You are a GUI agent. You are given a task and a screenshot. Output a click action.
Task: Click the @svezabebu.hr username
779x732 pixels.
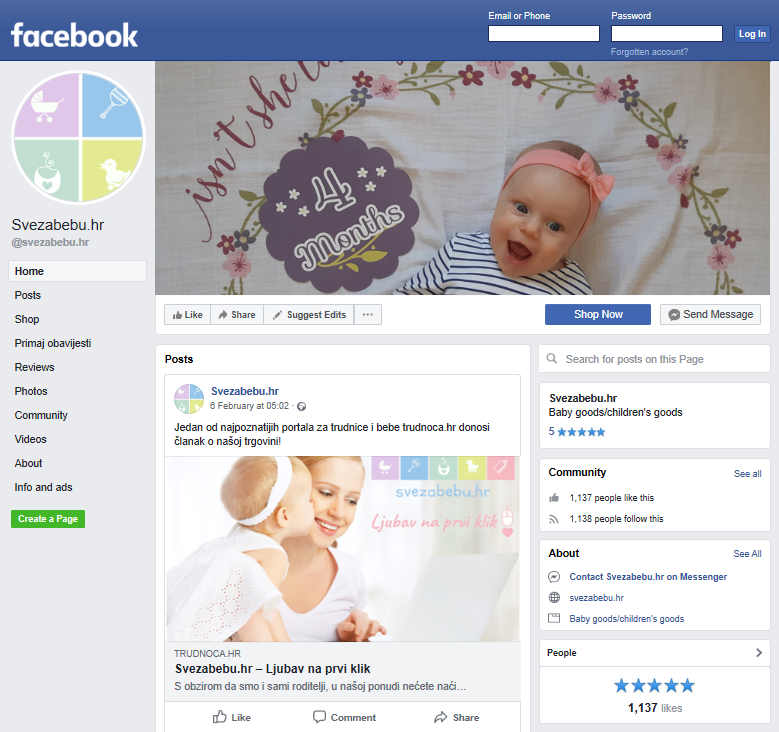tap(50, 243)
